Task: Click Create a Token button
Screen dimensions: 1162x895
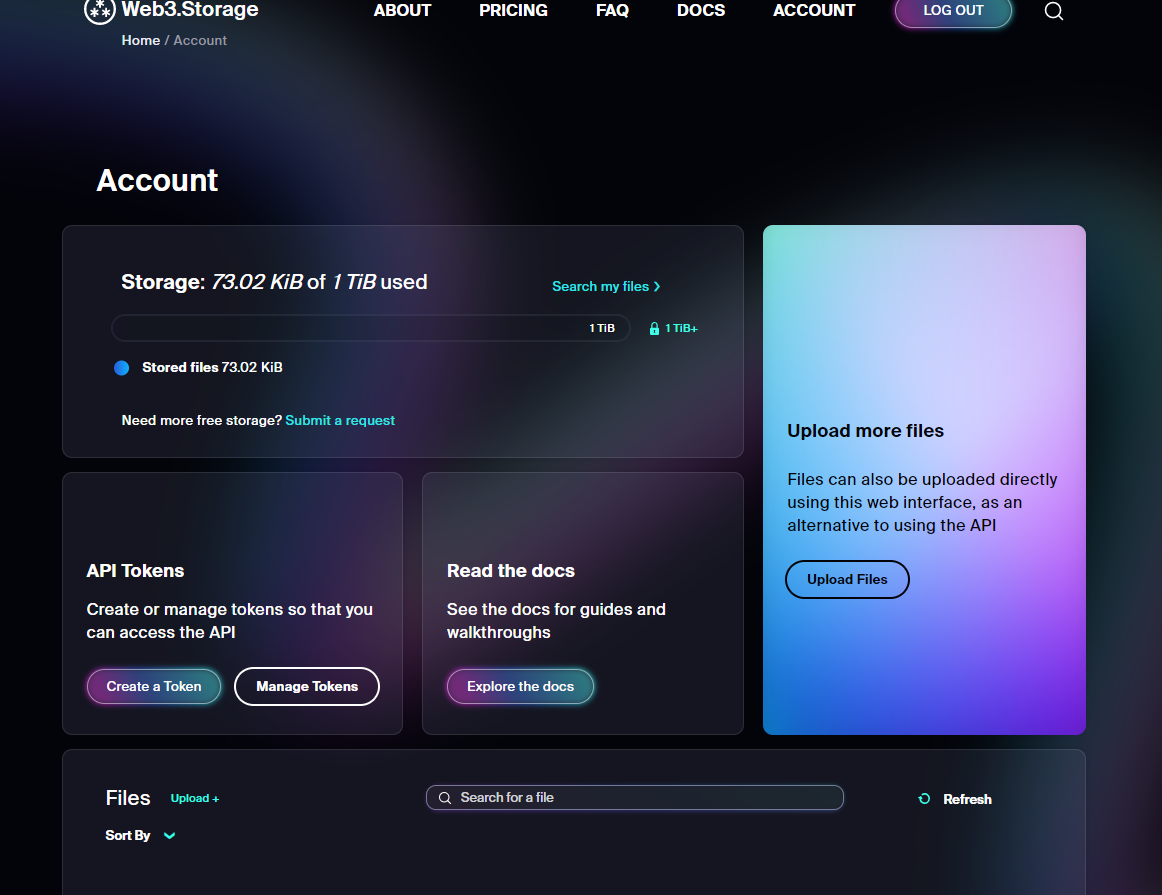Action: tap(153, 686)
